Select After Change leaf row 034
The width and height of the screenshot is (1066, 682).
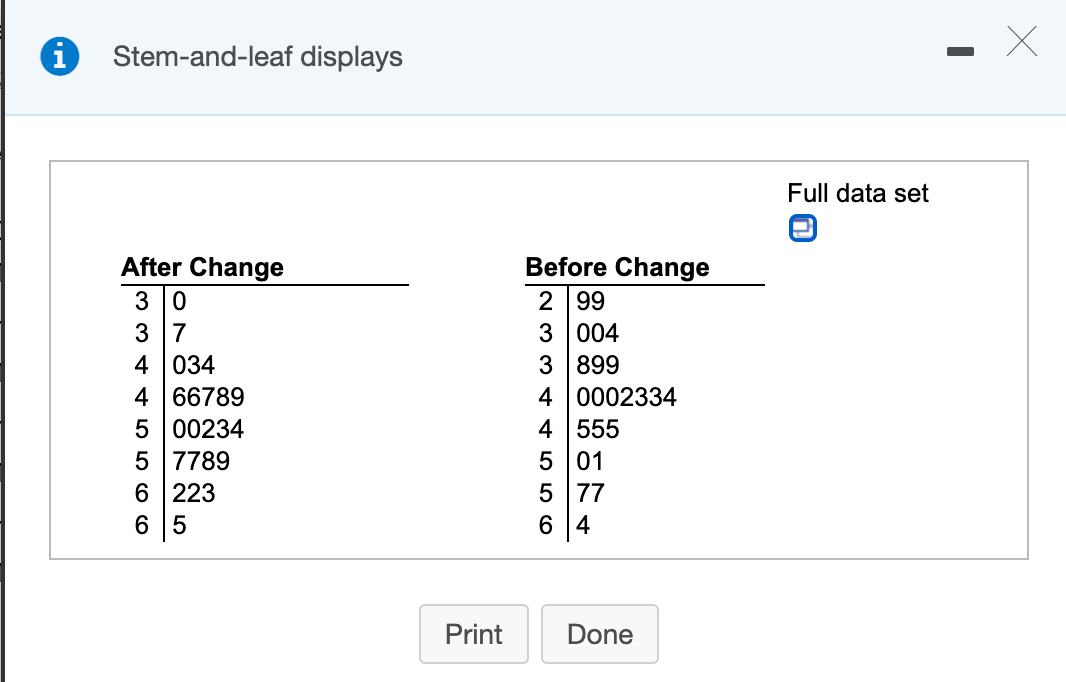(194, 365)
